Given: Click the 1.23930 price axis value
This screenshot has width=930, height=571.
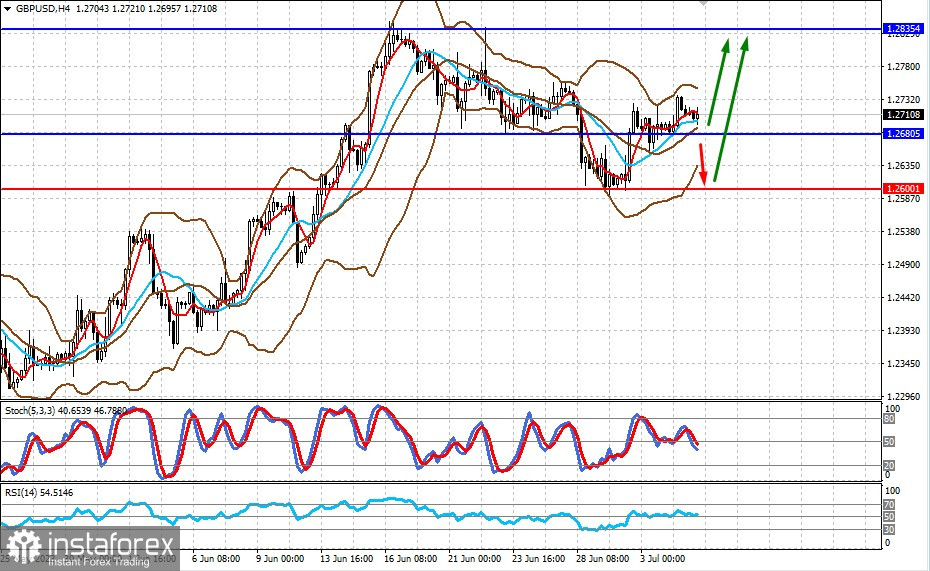Looking at the screenshot, I should [x=903, y=330].
